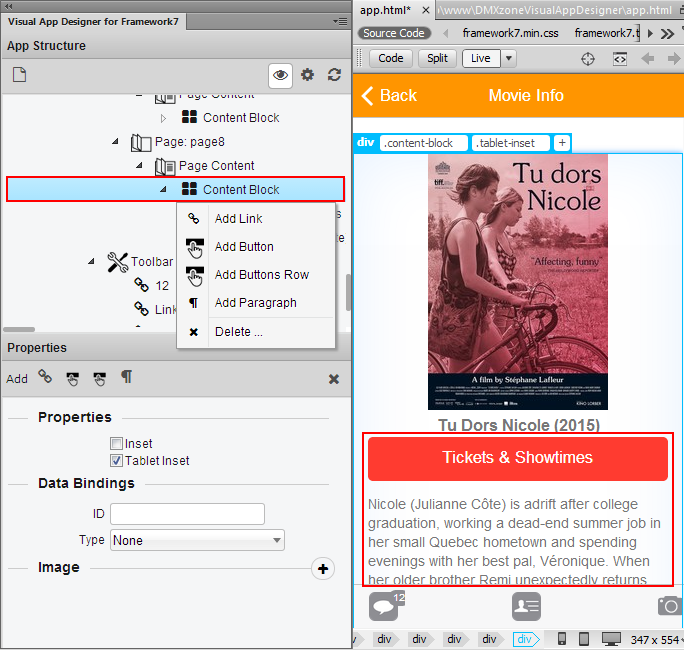Click the new page icon in App Structure
The width and height of the screenshot is (684, 650).
pos(19,75)
